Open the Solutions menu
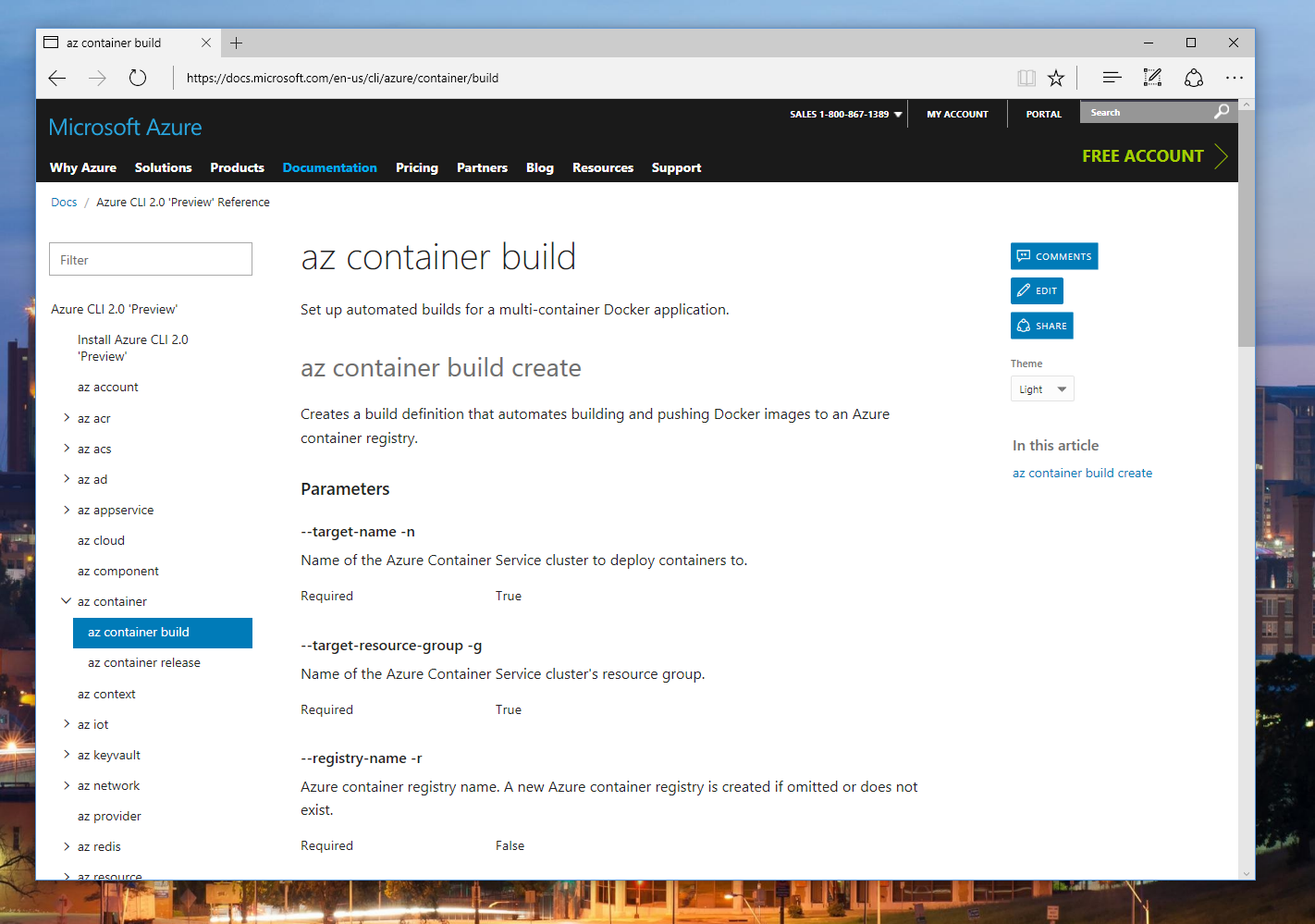This screenshot has width=1315, height=924. (x=164, y=167)
